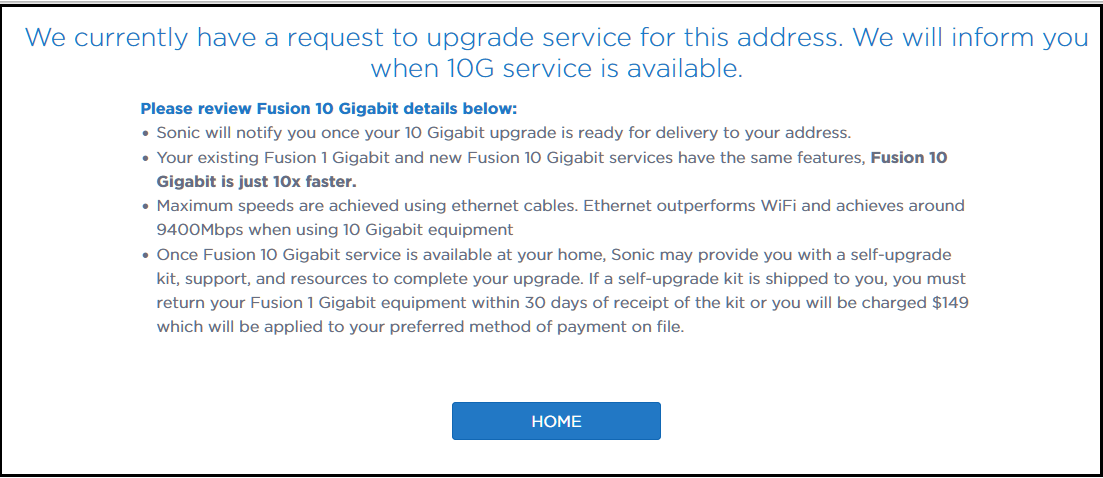Click the upgrade request headline text
This screenshot has height=478, width=1103.
(x=556, y=53)
